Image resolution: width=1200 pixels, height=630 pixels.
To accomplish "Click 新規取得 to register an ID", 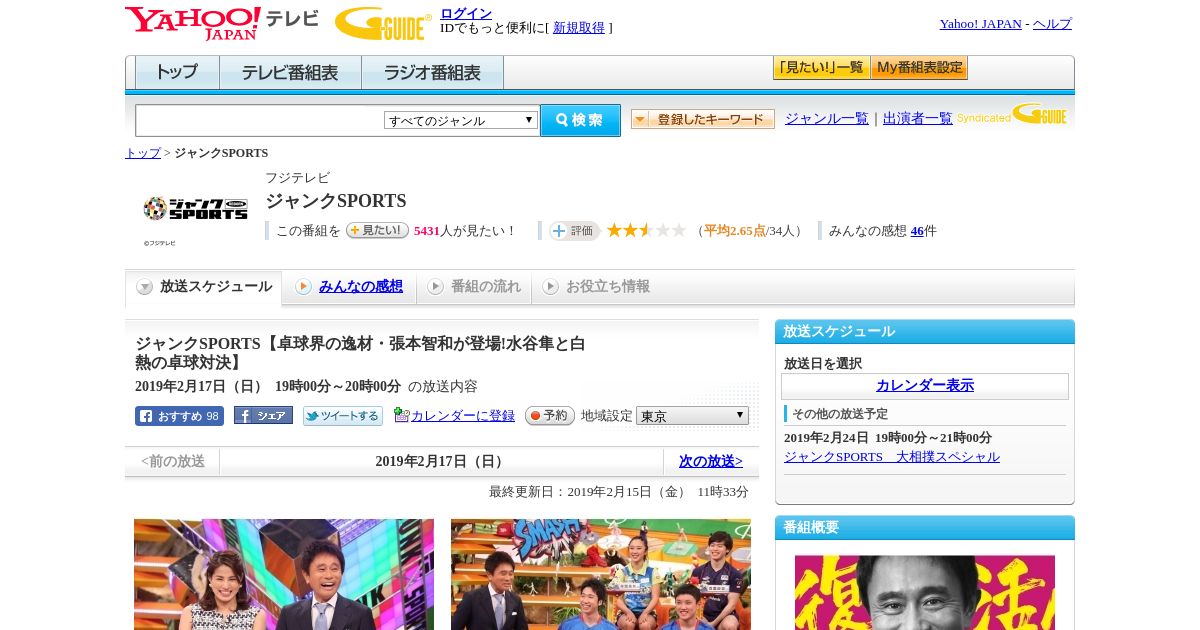I will (579, 28).
